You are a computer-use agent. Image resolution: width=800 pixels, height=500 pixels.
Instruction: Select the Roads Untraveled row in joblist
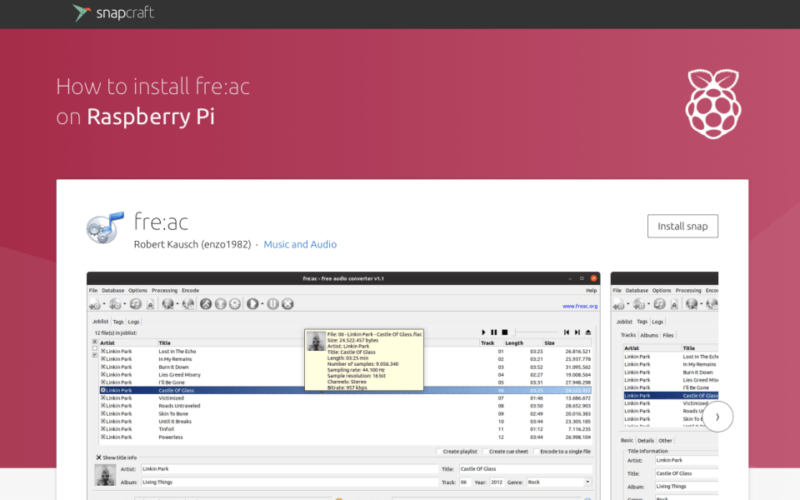345,406
